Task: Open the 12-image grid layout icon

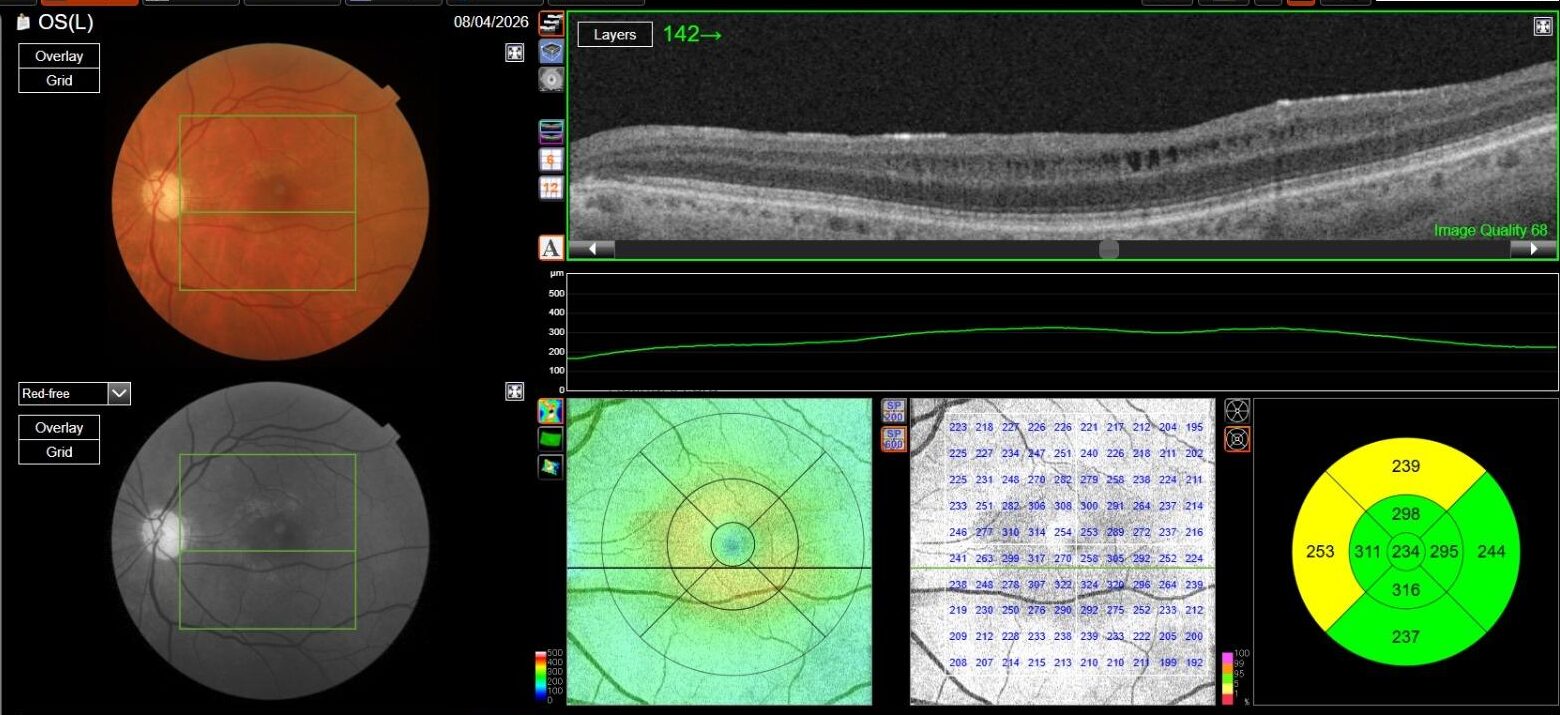Action: (551, 188)
